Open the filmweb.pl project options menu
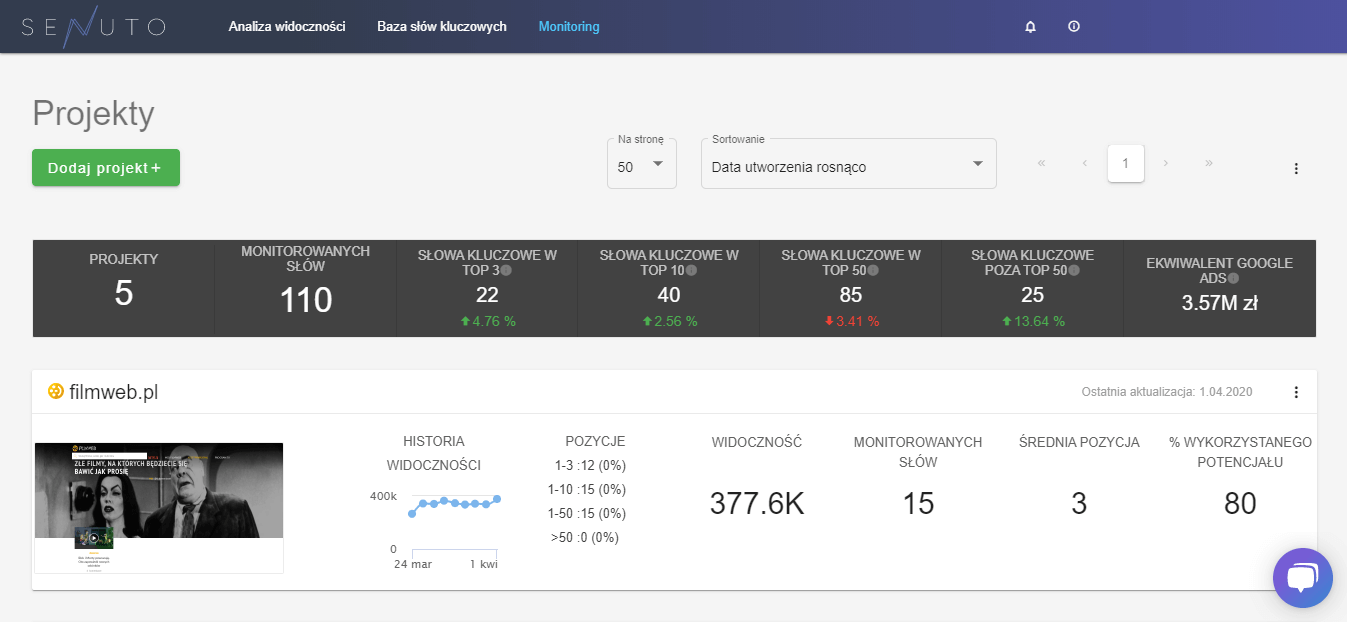1347x622 pixels. tap(1296, 392)
